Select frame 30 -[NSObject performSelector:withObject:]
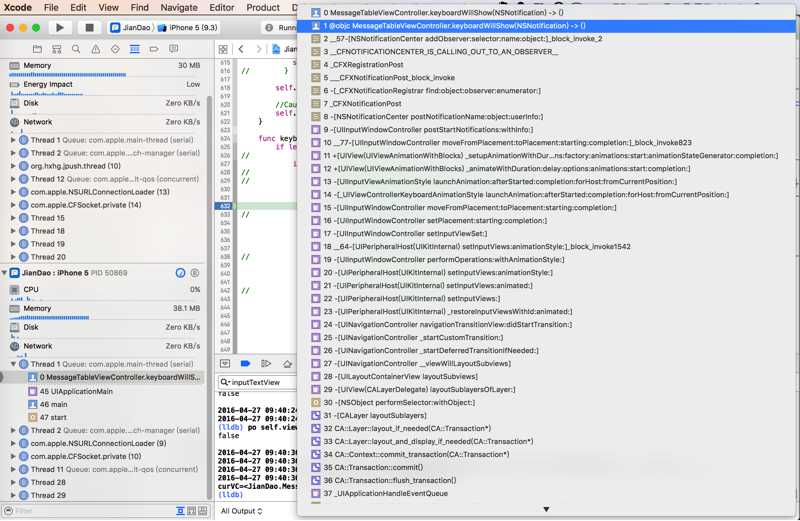 pyautogui.click(x=546, y=403)
